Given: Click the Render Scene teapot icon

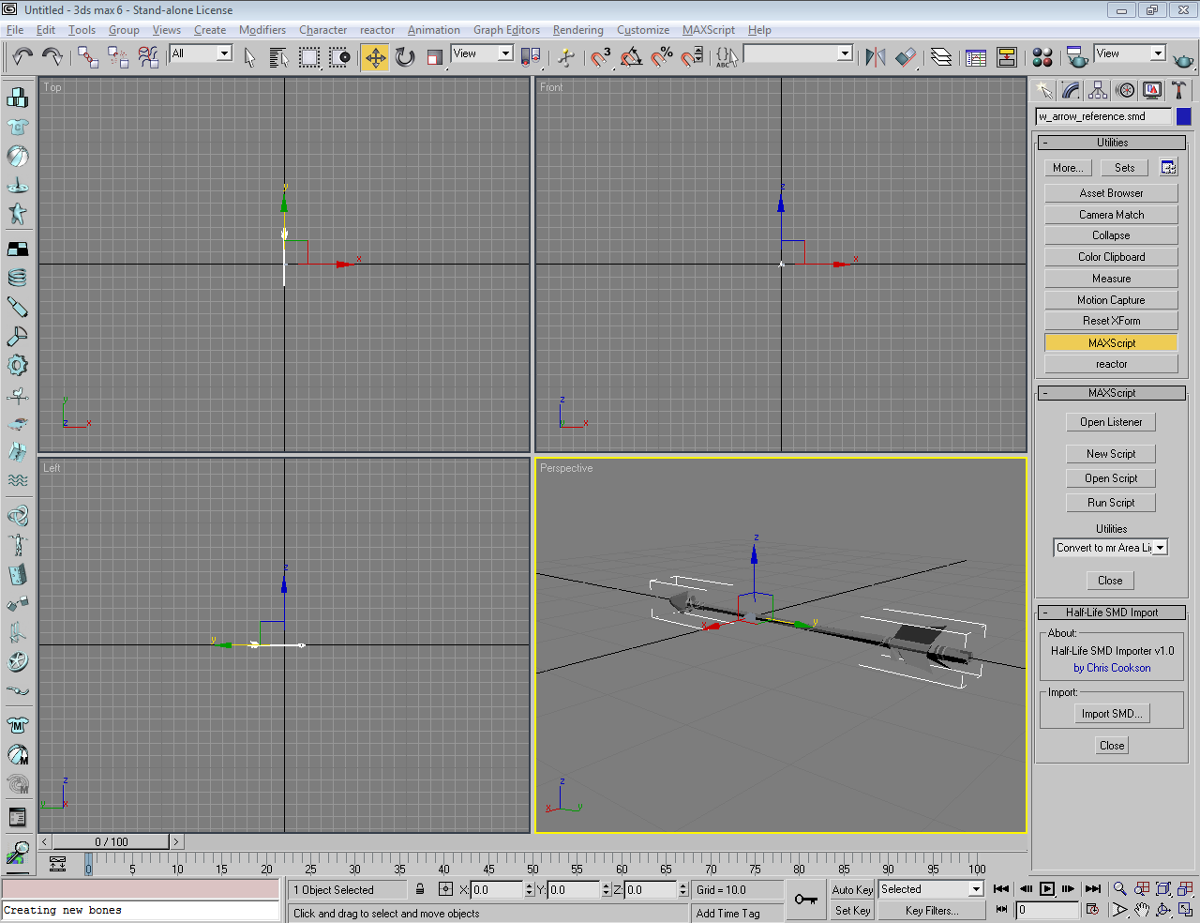Looking at the screenshot, I should point(1077,58).
